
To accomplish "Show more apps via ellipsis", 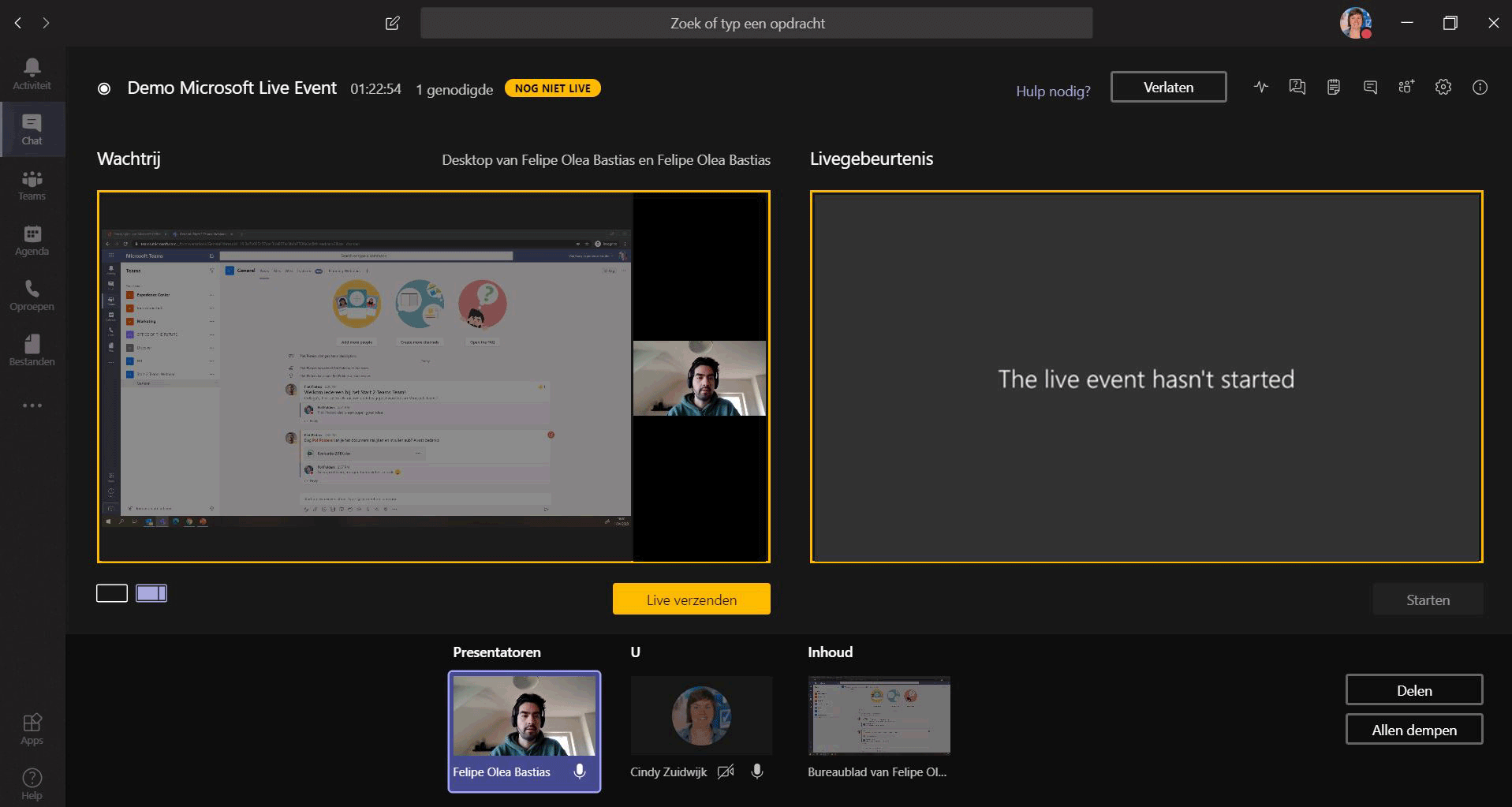I will click(32, 405).
